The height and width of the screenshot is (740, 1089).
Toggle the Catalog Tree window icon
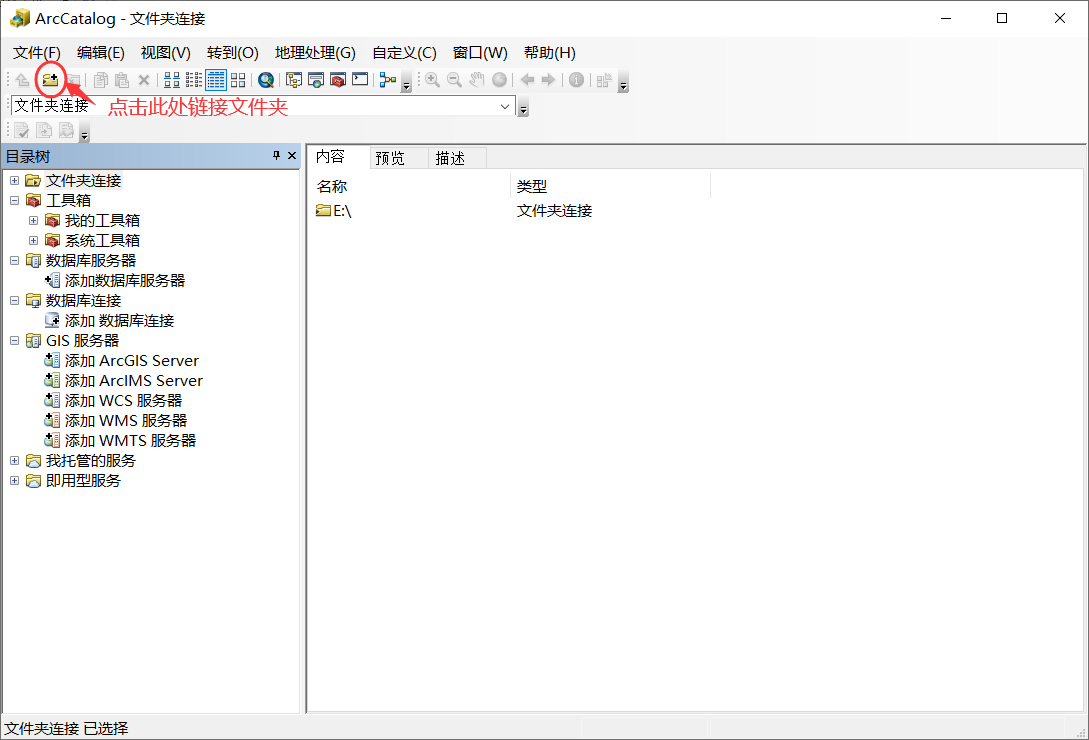pos(294,80)
